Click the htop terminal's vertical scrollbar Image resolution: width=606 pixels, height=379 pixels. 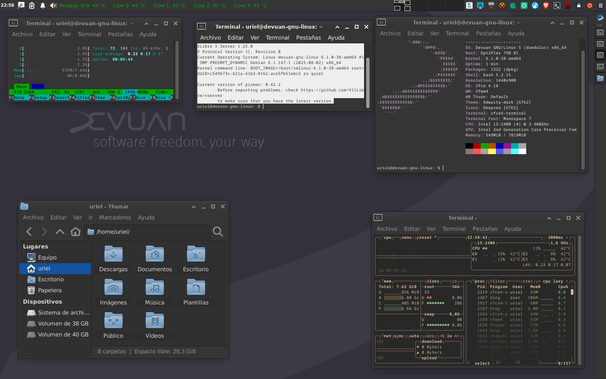tap(177, 70)
